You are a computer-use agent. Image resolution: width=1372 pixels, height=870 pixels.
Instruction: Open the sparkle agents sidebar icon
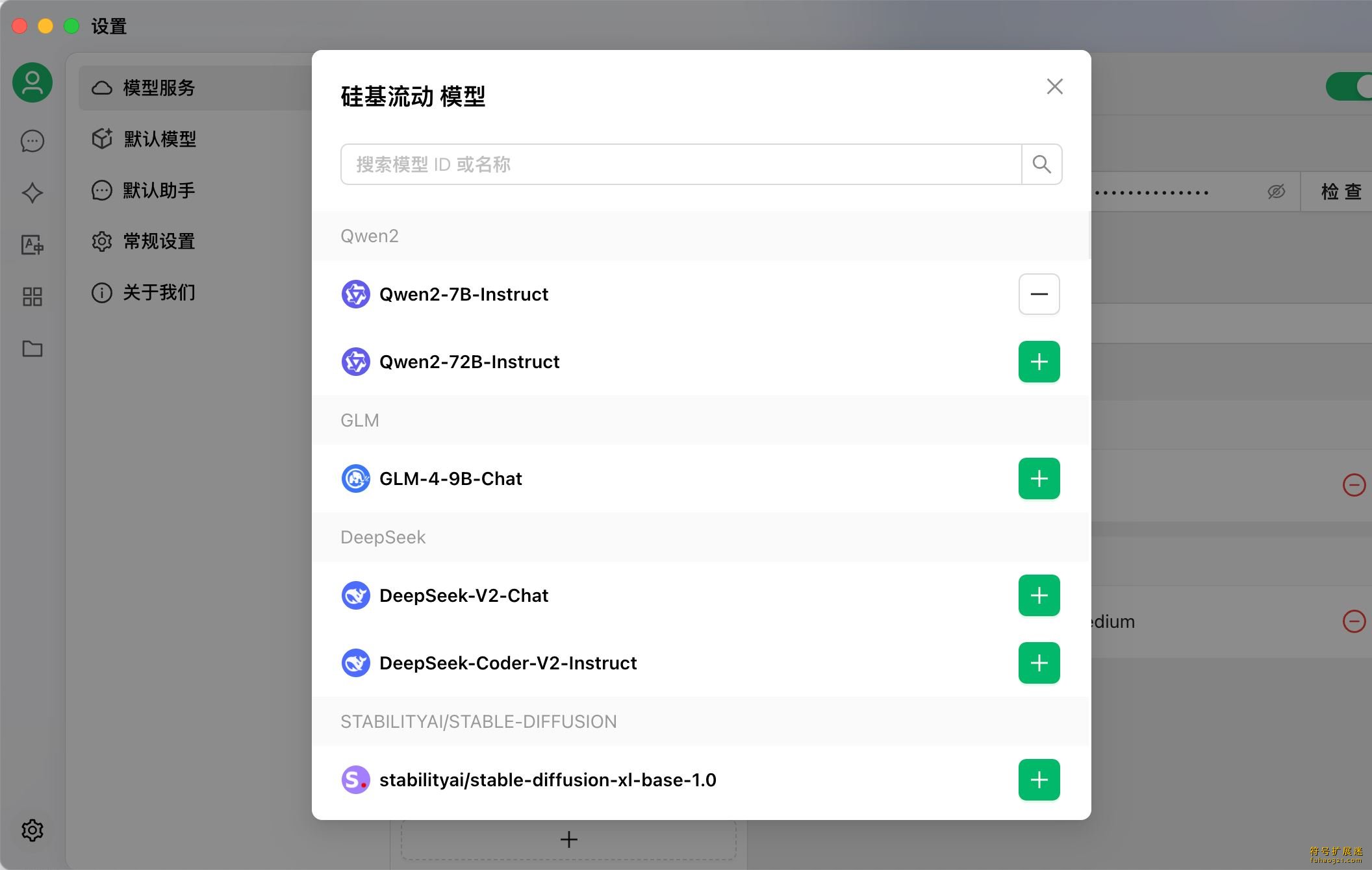tap(32, 193)
